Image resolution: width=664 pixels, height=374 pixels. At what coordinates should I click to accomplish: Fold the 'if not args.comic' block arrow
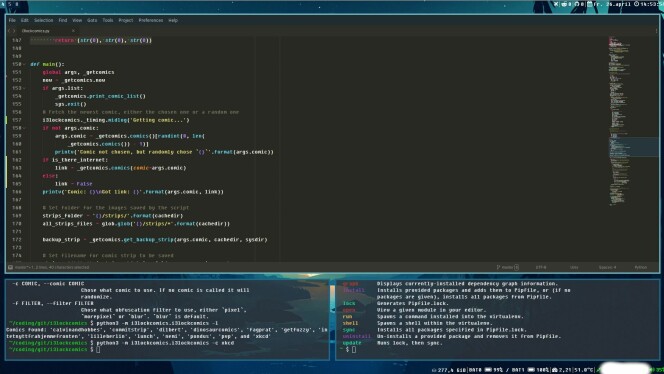tap(24, 128)
